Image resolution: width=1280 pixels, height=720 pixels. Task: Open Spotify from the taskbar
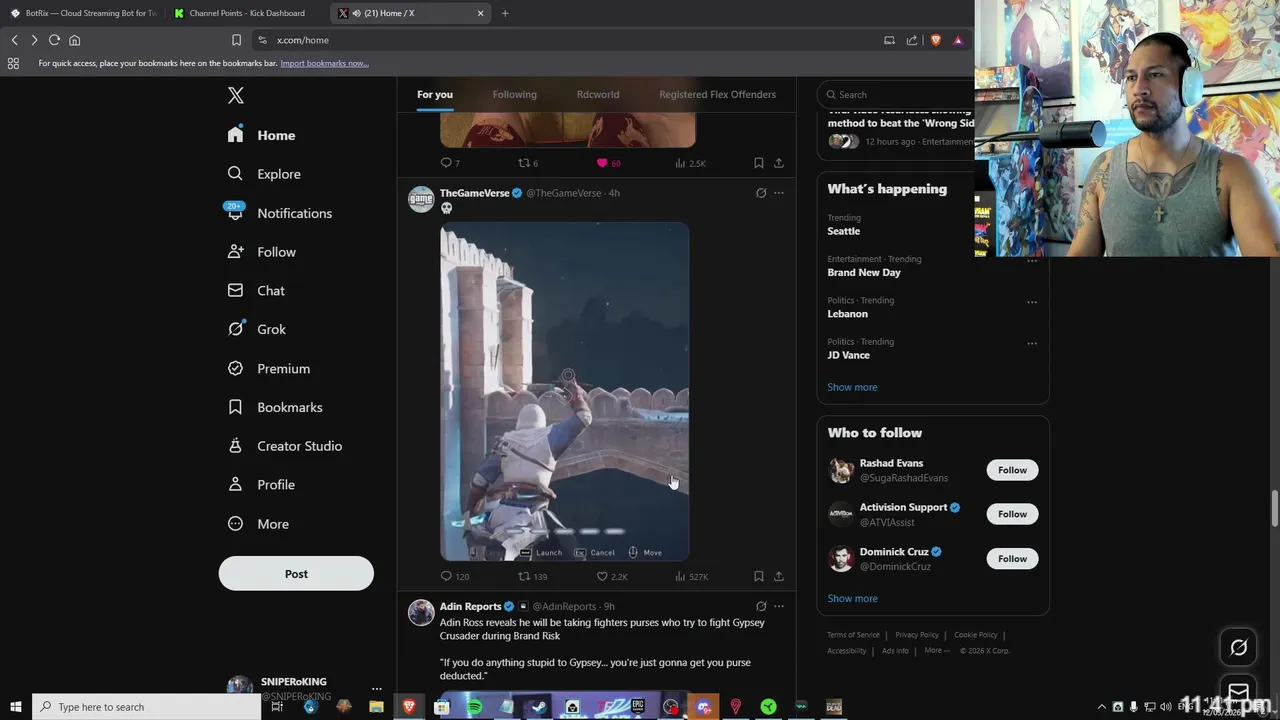coord(474,707)
